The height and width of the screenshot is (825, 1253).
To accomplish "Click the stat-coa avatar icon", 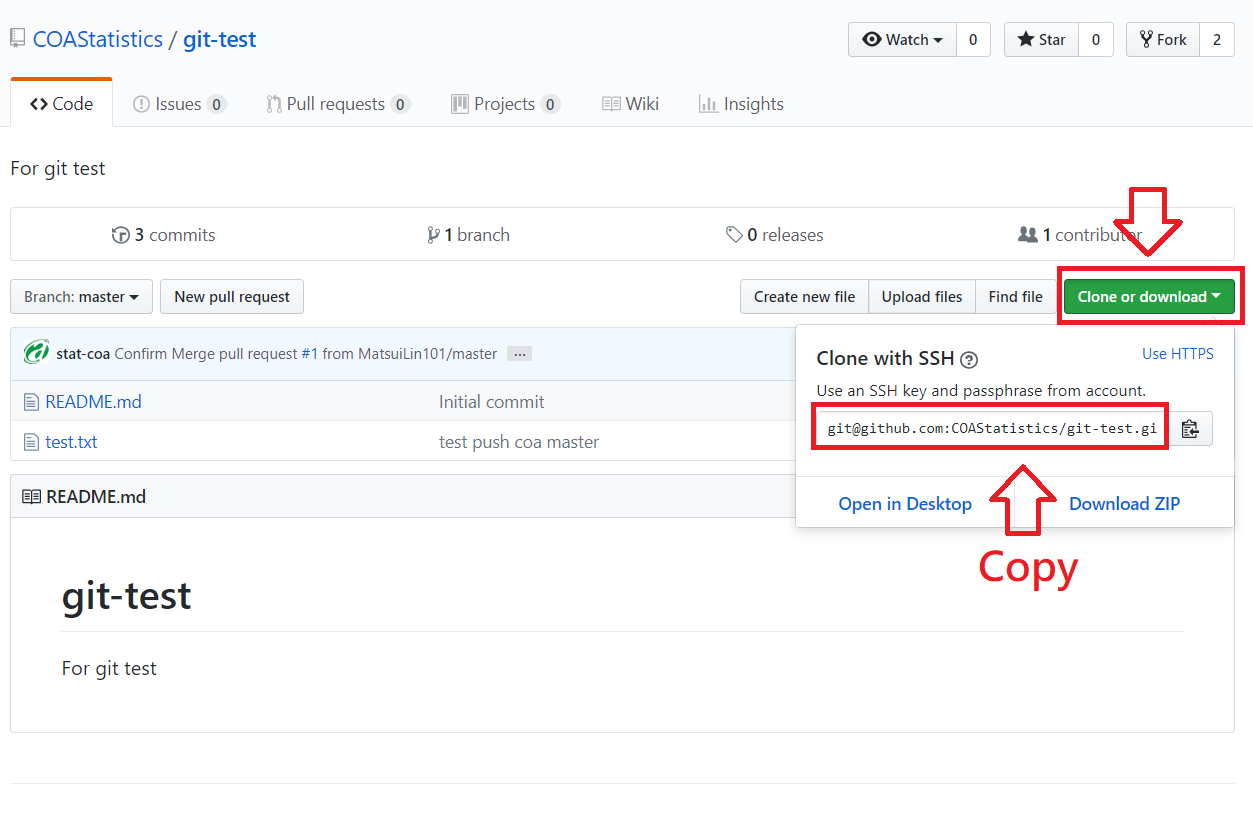I will point(37,352).
